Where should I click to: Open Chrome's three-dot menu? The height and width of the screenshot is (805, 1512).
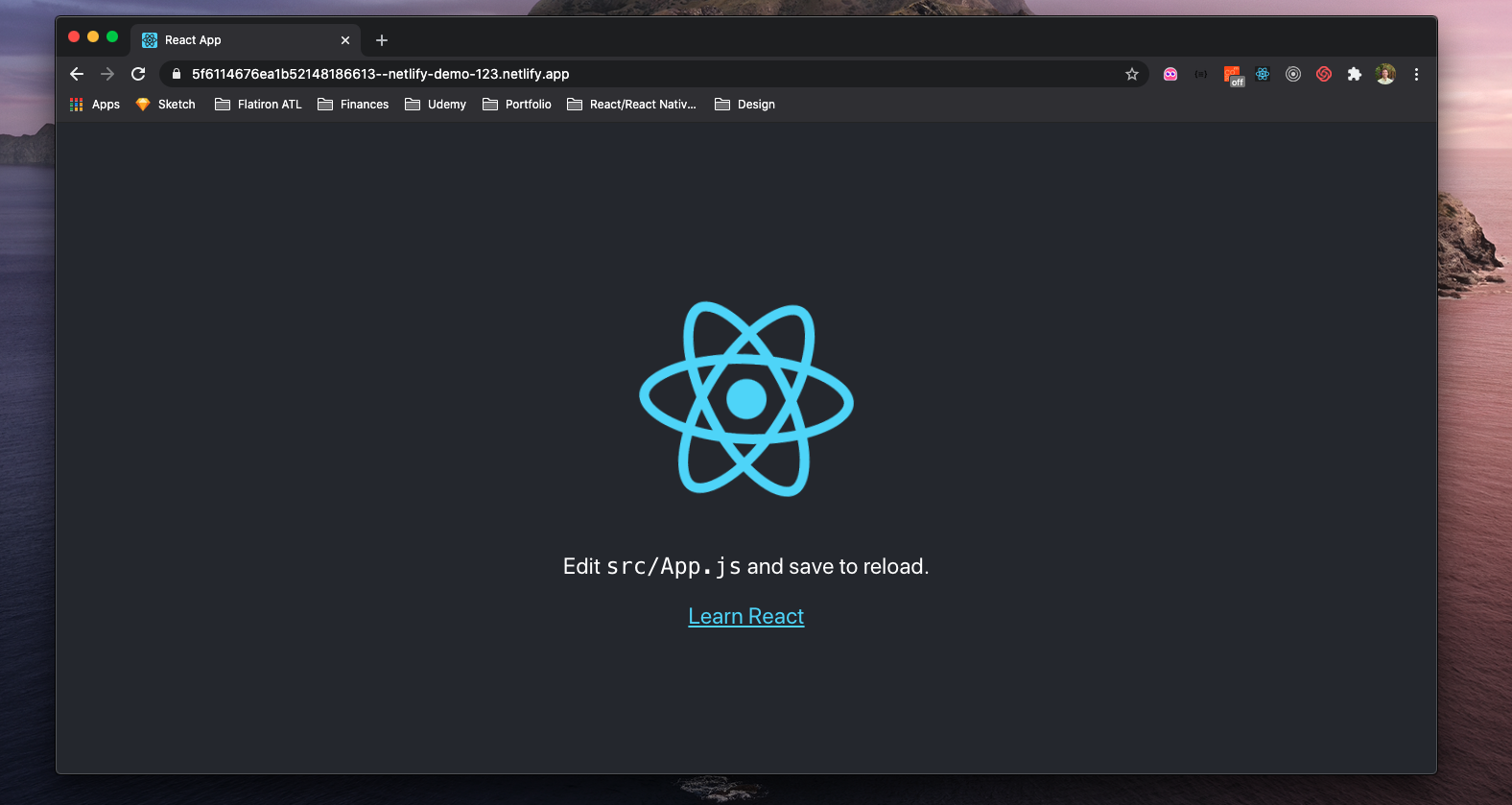pyautogui.click(x=1416, y=74)
